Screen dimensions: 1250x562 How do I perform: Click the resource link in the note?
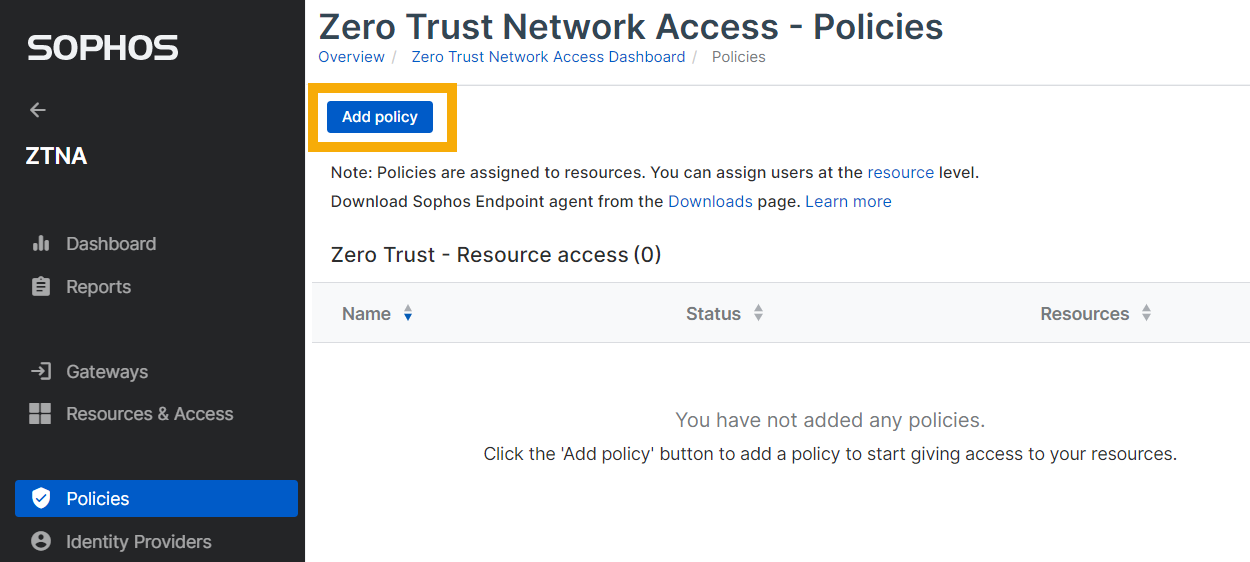pyautogui.click(x=900, y=172)
